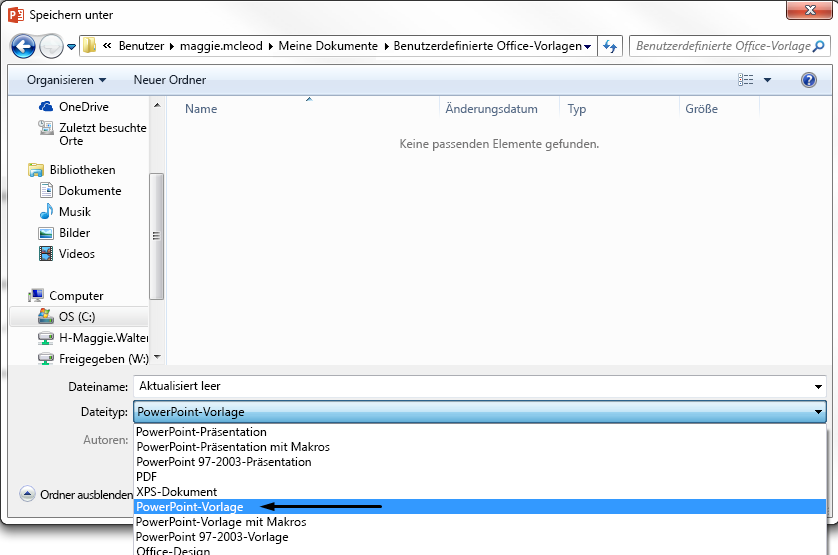
Task: Choose PowerPoint 97-2003-Präsentation from the list
Action: tap(223, 461)
